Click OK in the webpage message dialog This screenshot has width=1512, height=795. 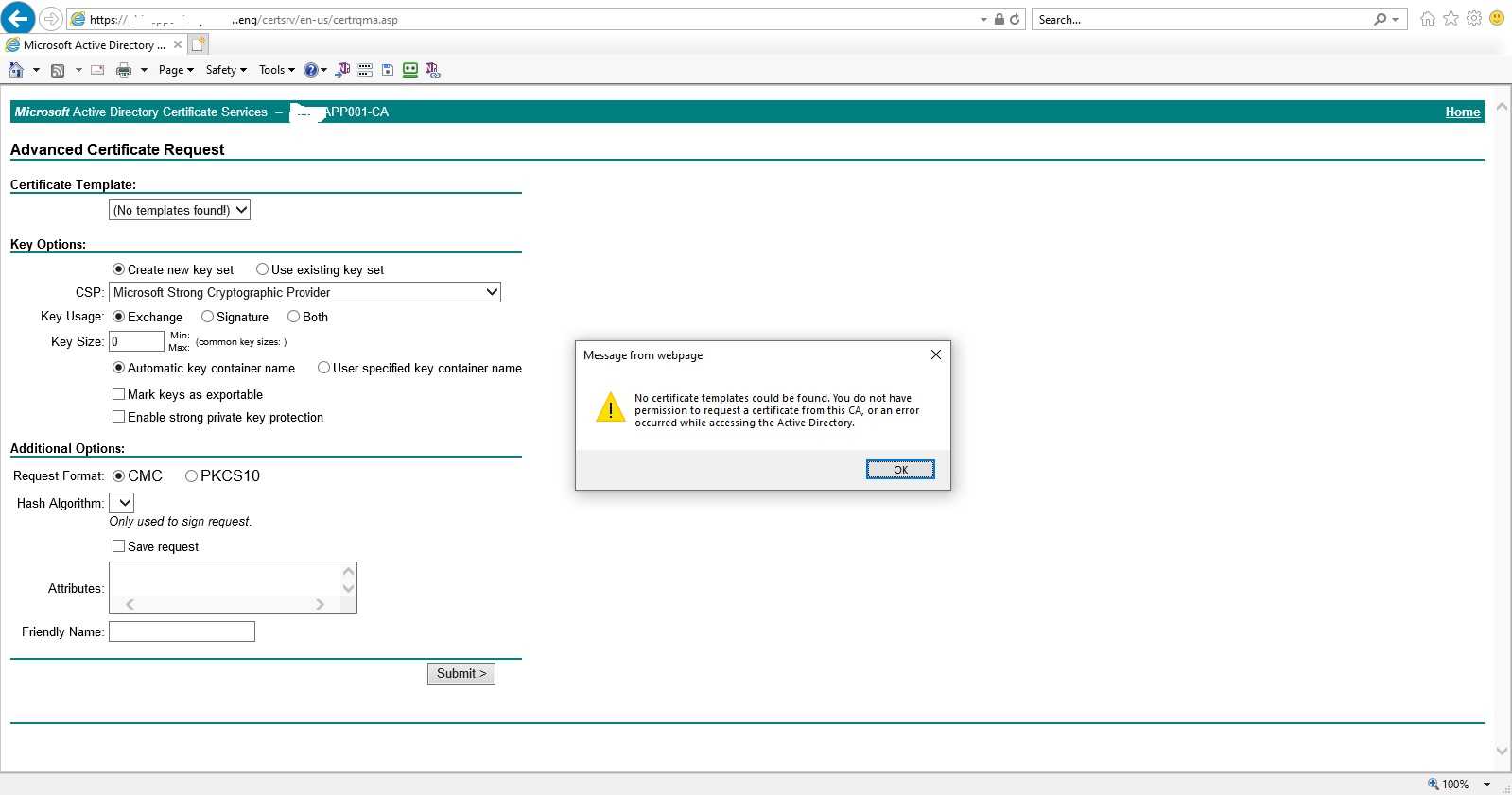pos(900,470)
